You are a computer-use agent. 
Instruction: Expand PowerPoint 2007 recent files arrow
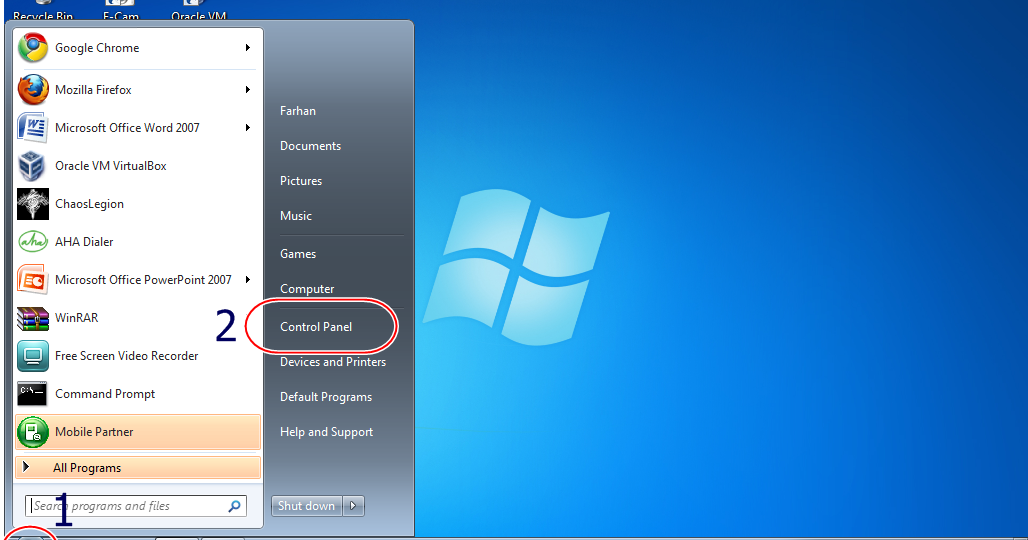click(248, 280)
